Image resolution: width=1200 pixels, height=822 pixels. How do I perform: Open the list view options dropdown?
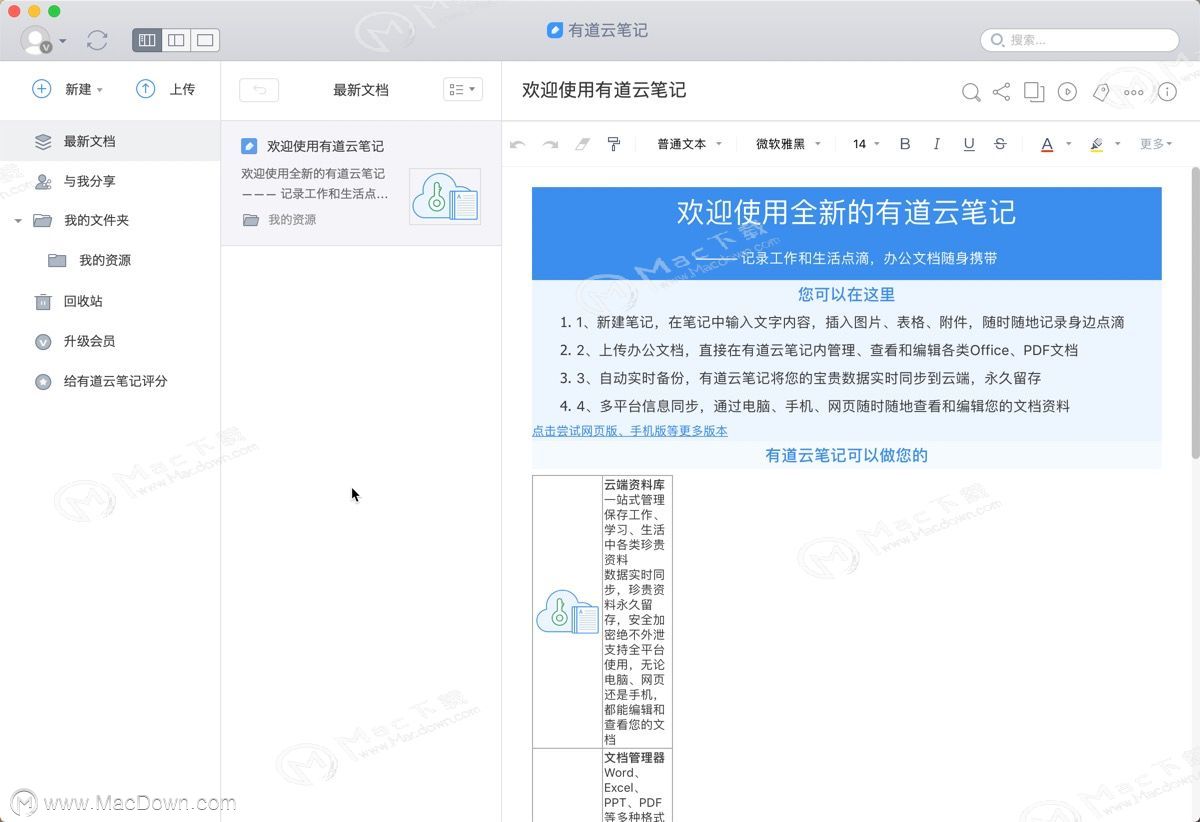coord(463,90)
